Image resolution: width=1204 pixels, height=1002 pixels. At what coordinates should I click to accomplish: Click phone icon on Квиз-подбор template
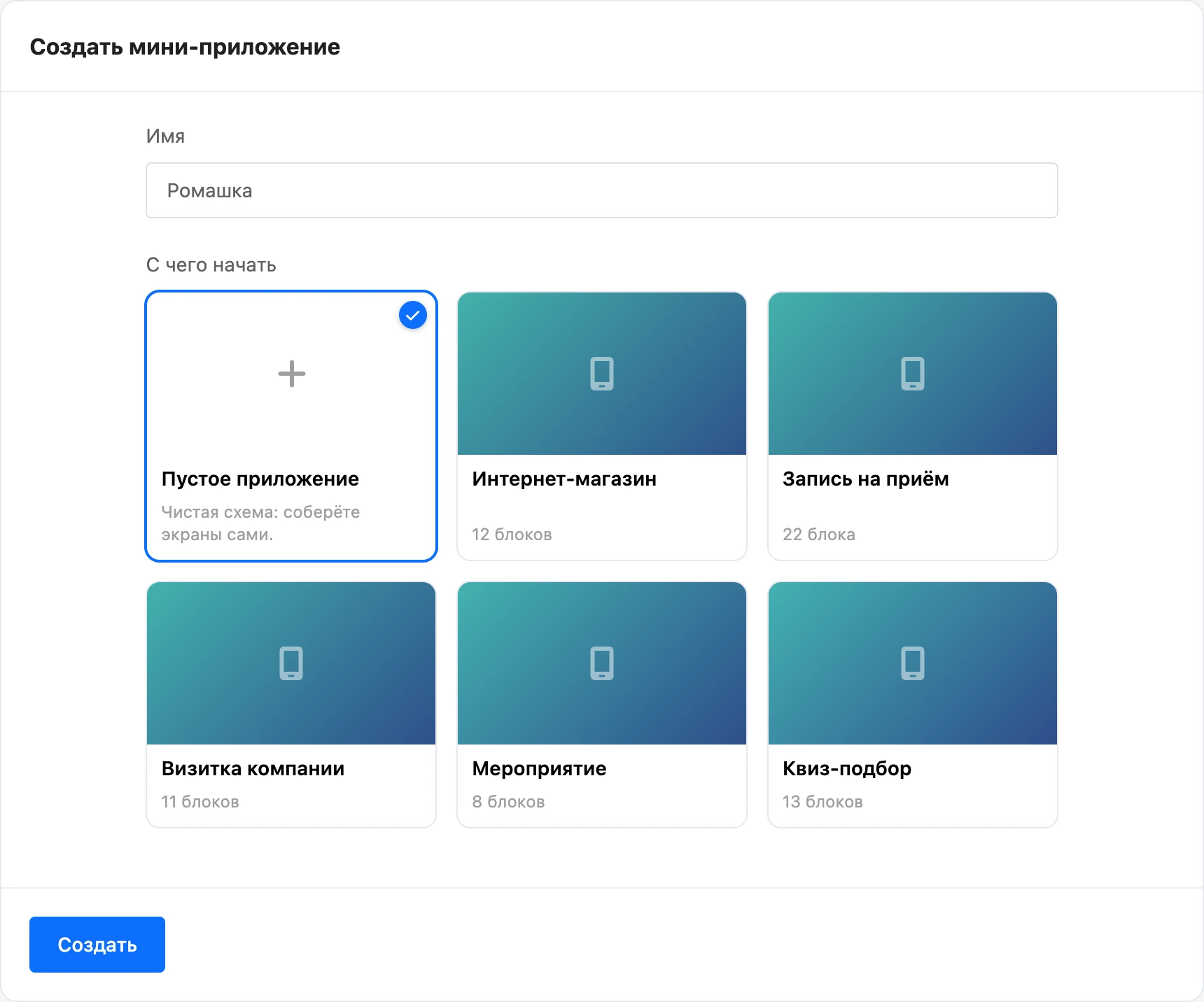click(x=913, y=663)
